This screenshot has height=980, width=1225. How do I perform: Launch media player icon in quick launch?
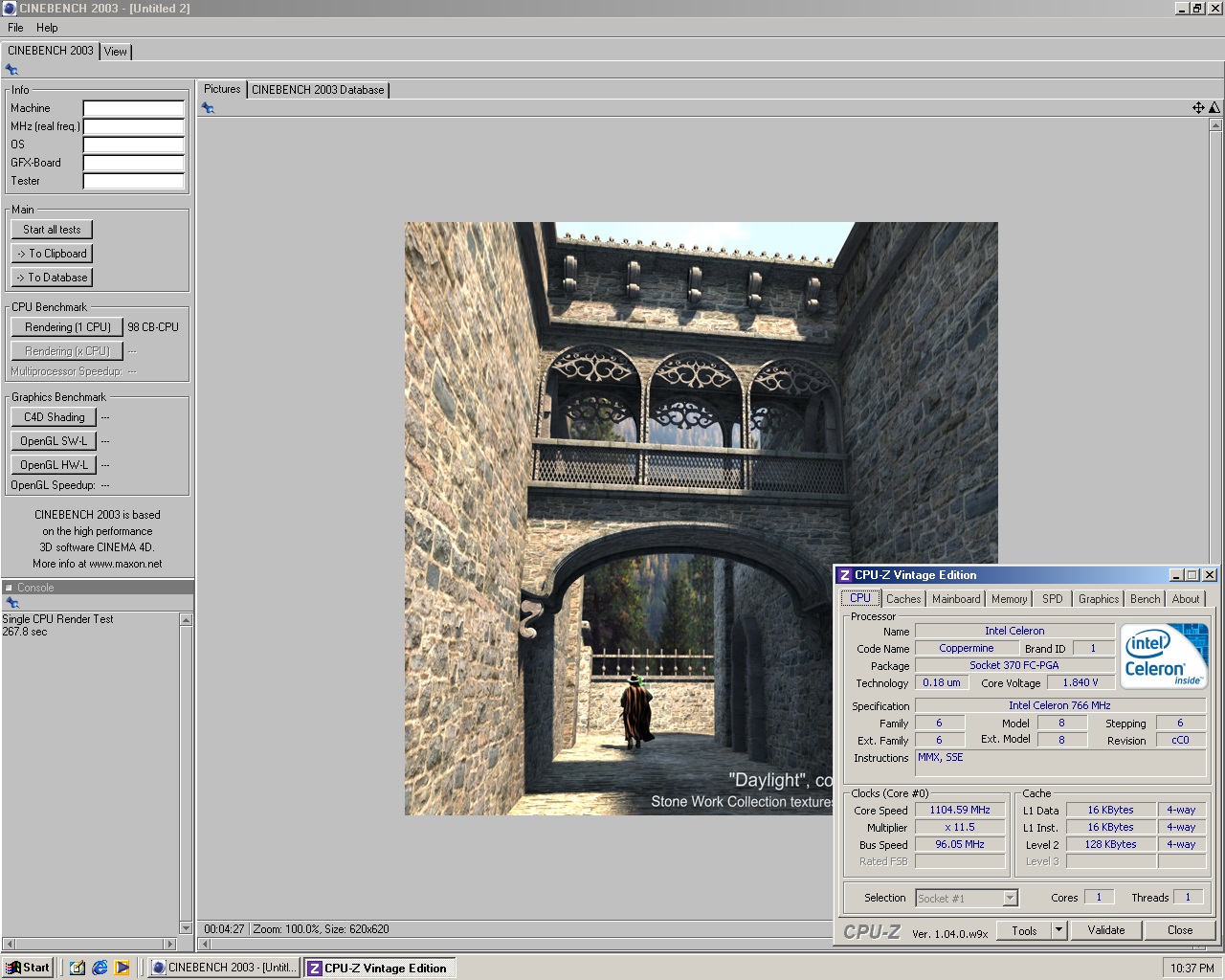(x=122, y=968)
